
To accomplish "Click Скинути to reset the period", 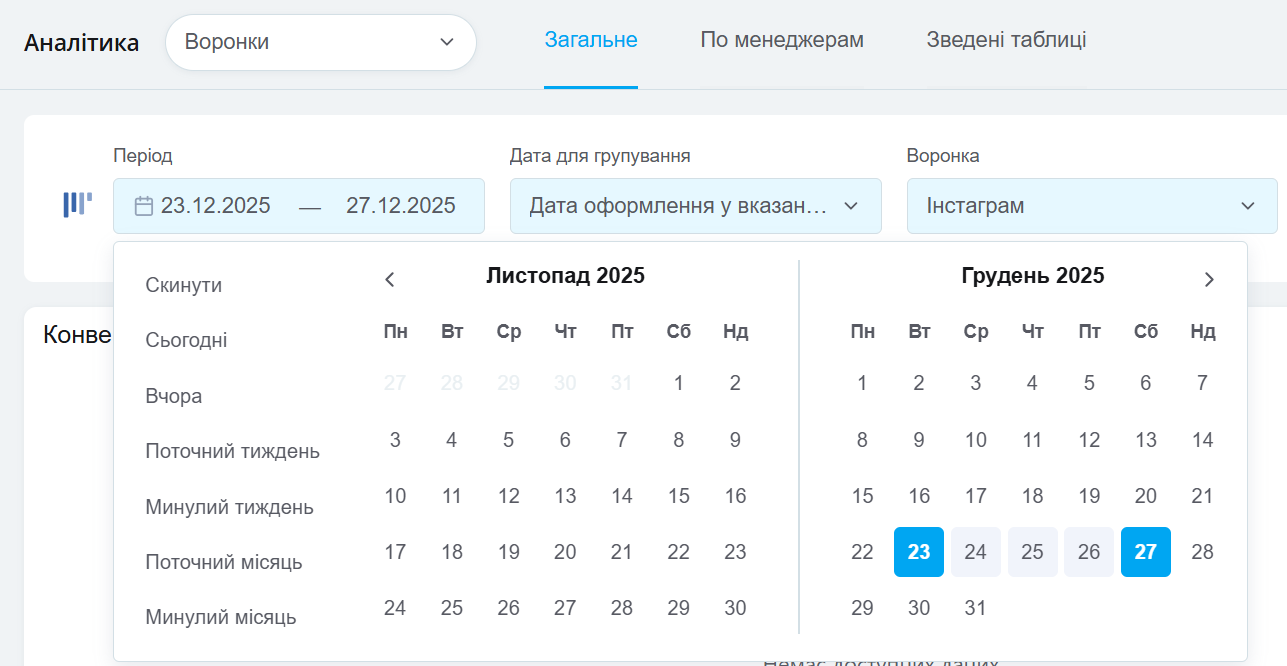I will 184,285.
